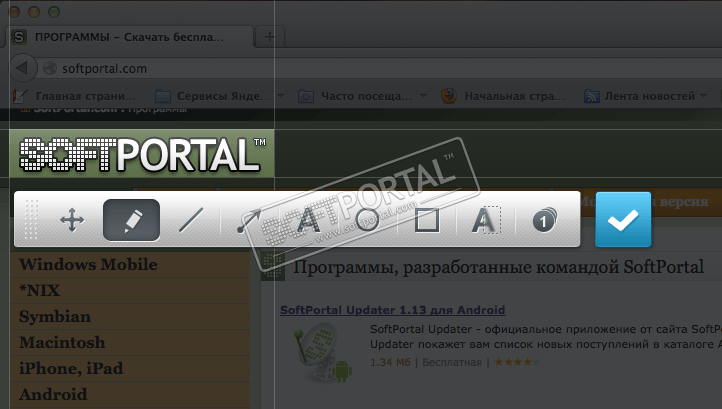This screenshot has height=409, width=722.
Task: Click the Бесплатная license label
Action: coord(452,362)
